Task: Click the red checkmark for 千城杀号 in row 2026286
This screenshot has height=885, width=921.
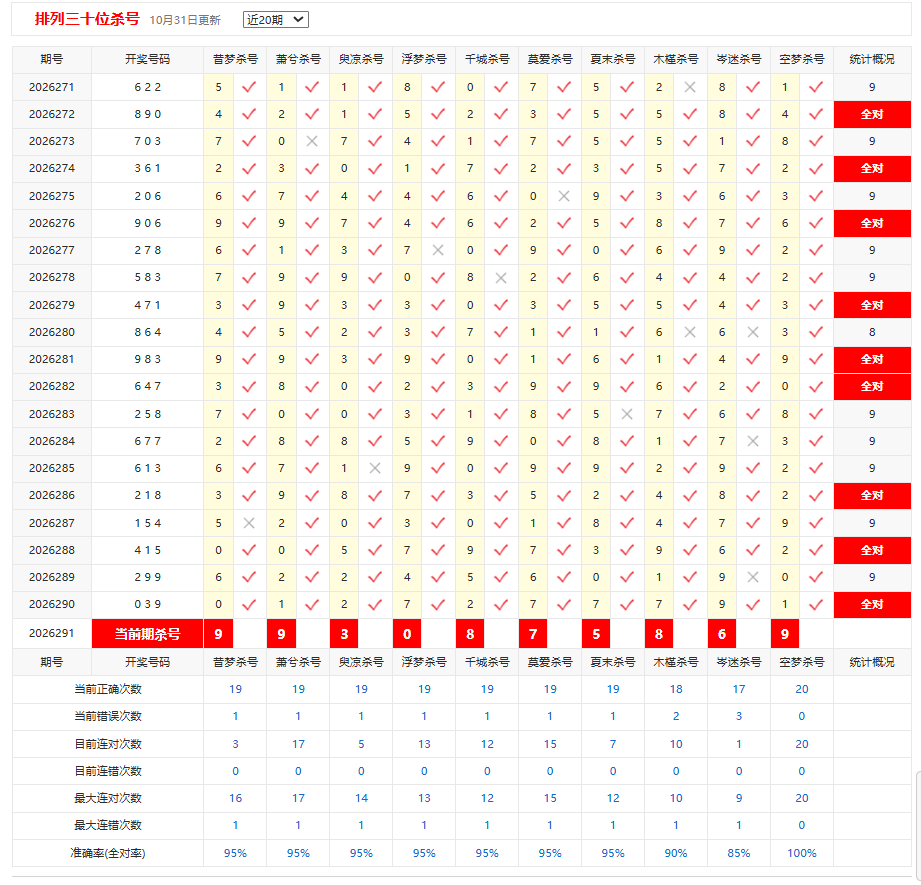Action: tap(501, 496)
